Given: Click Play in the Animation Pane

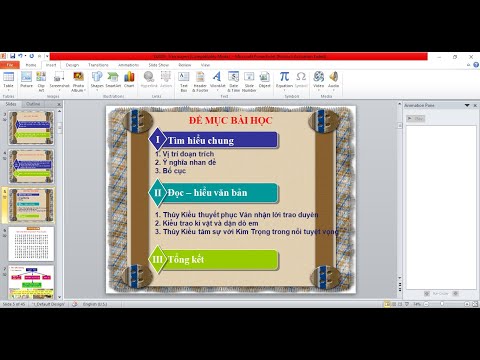Looking at the screenshot, I should coord(415,118).
